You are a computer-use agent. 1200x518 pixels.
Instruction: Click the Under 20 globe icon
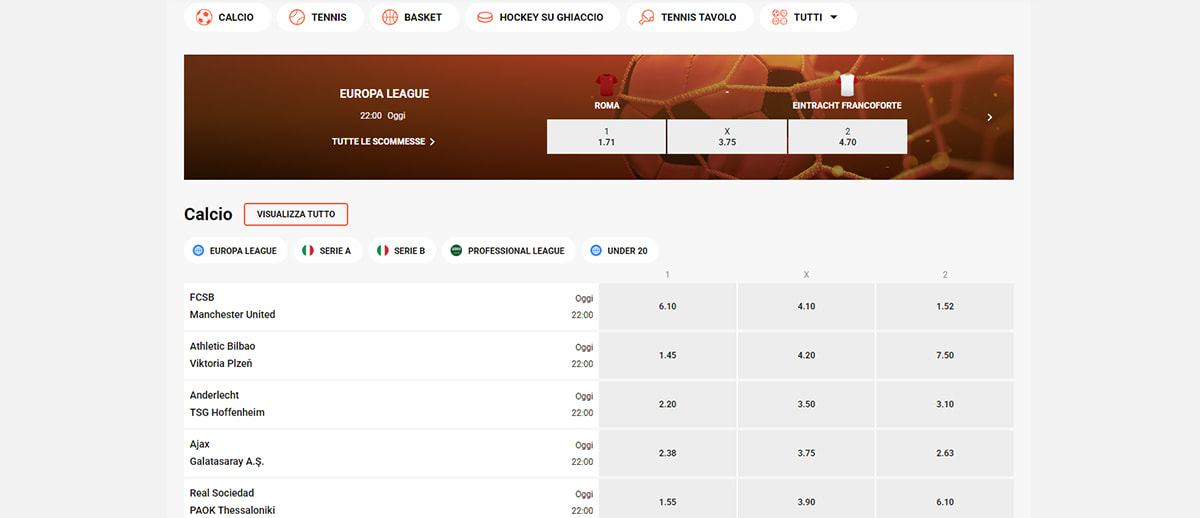pos(596,251)
